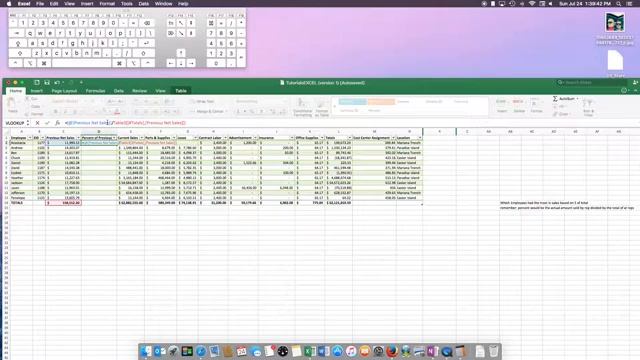Click the Format cells ribbon button

coord(536,106)
